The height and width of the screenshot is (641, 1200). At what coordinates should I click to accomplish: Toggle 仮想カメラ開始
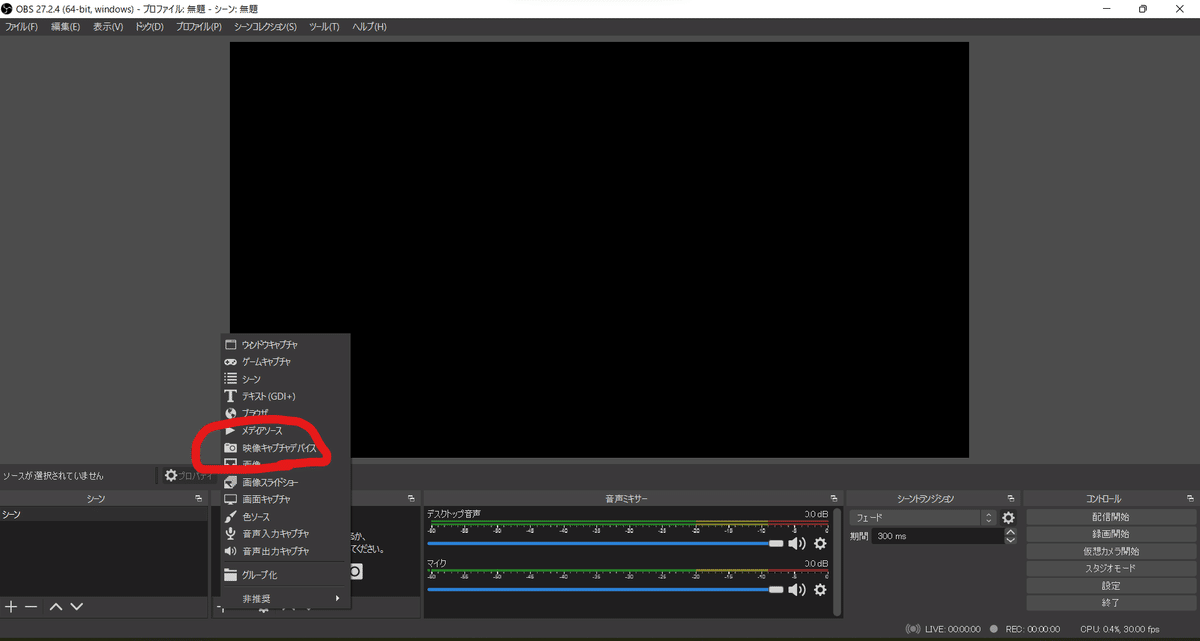coord(1110,551)
